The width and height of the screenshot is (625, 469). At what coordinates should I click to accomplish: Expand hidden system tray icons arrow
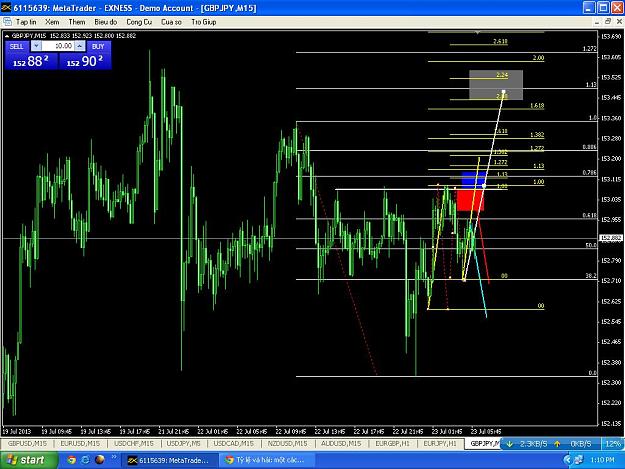[x=567, y=460]
